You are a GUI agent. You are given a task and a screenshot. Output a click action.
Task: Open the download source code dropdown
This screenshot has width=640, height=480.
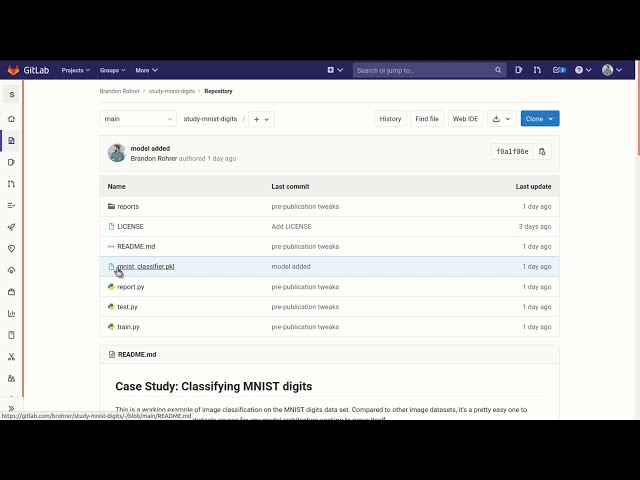coord(502,119)
